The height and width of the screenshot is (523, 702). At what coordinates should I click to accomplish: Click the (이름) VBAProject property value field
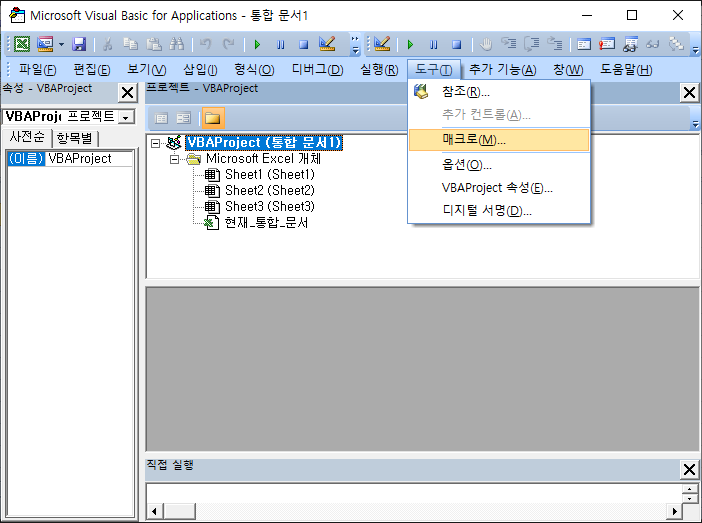pos(89,159)
